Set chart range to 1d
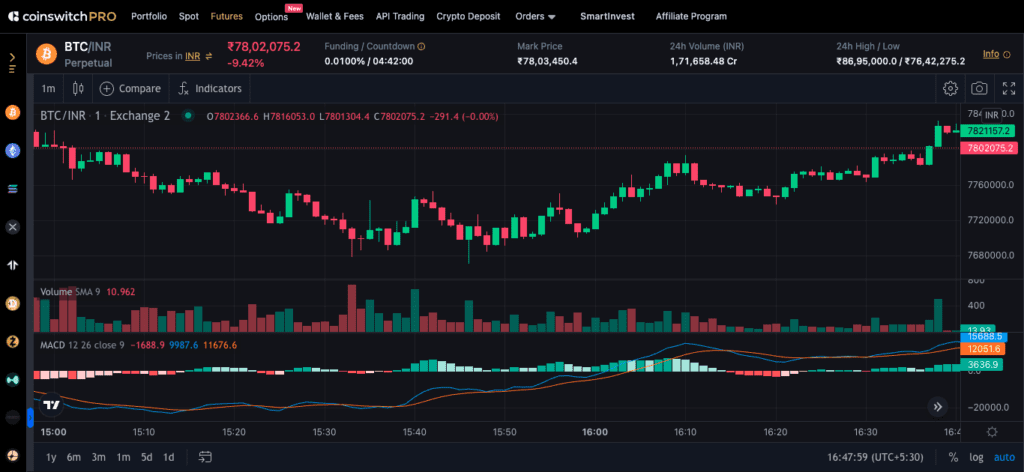 pyautogui.click(x=168, y=457)
